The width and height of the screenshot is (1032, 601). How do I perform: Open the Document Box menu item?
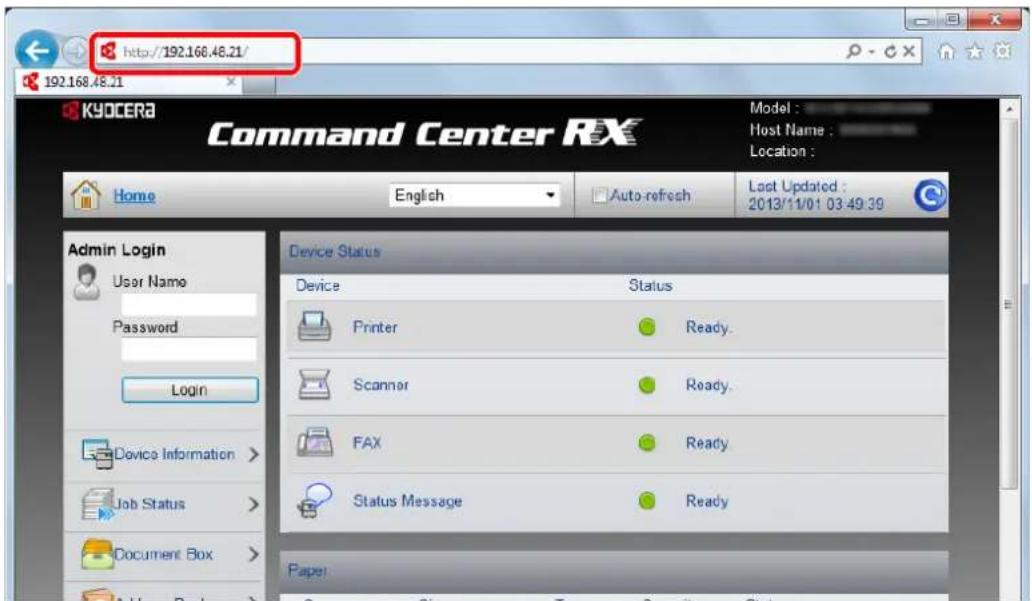coord(164,554)
